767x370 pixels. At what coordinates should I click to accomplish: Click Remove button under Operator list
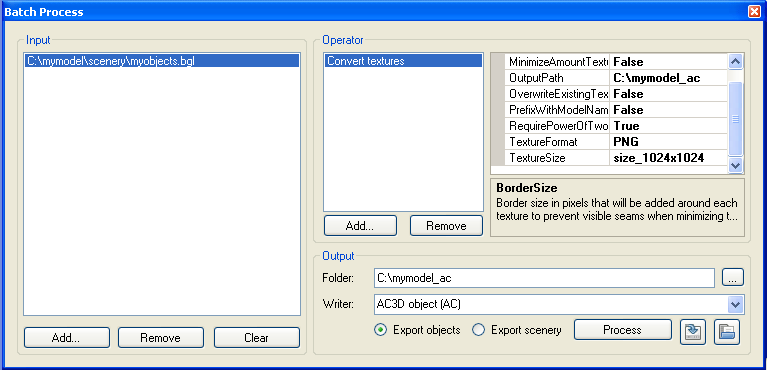pyautogui.click(x=446, y=226)
